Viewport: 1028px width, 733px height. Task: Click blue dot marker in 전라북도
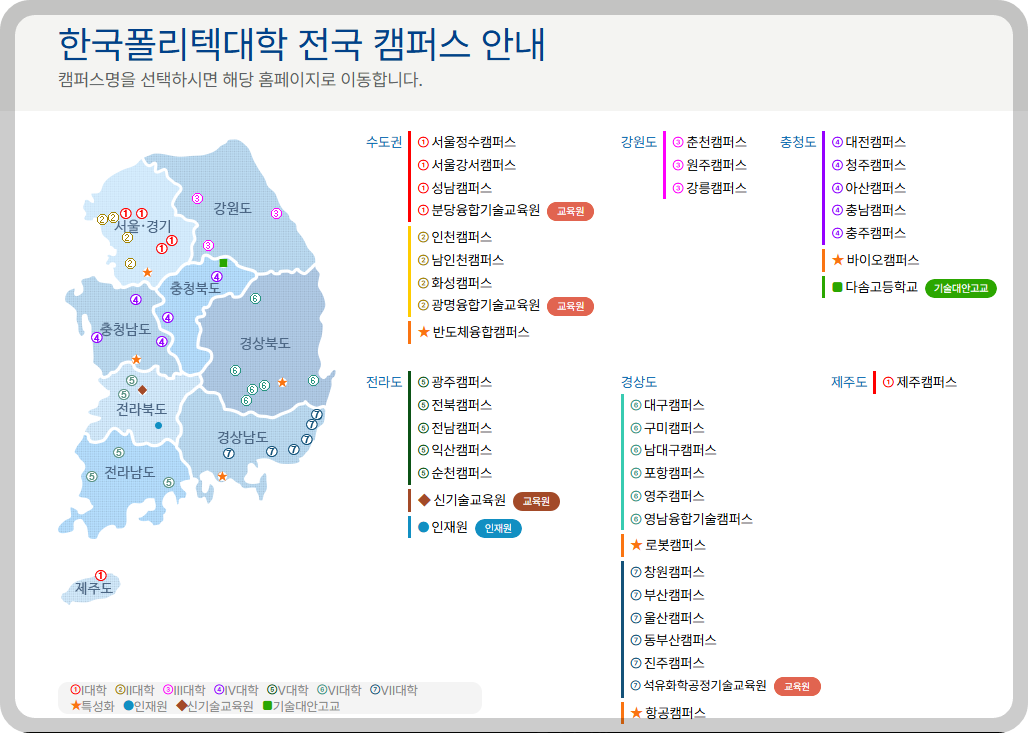point(158,426)
